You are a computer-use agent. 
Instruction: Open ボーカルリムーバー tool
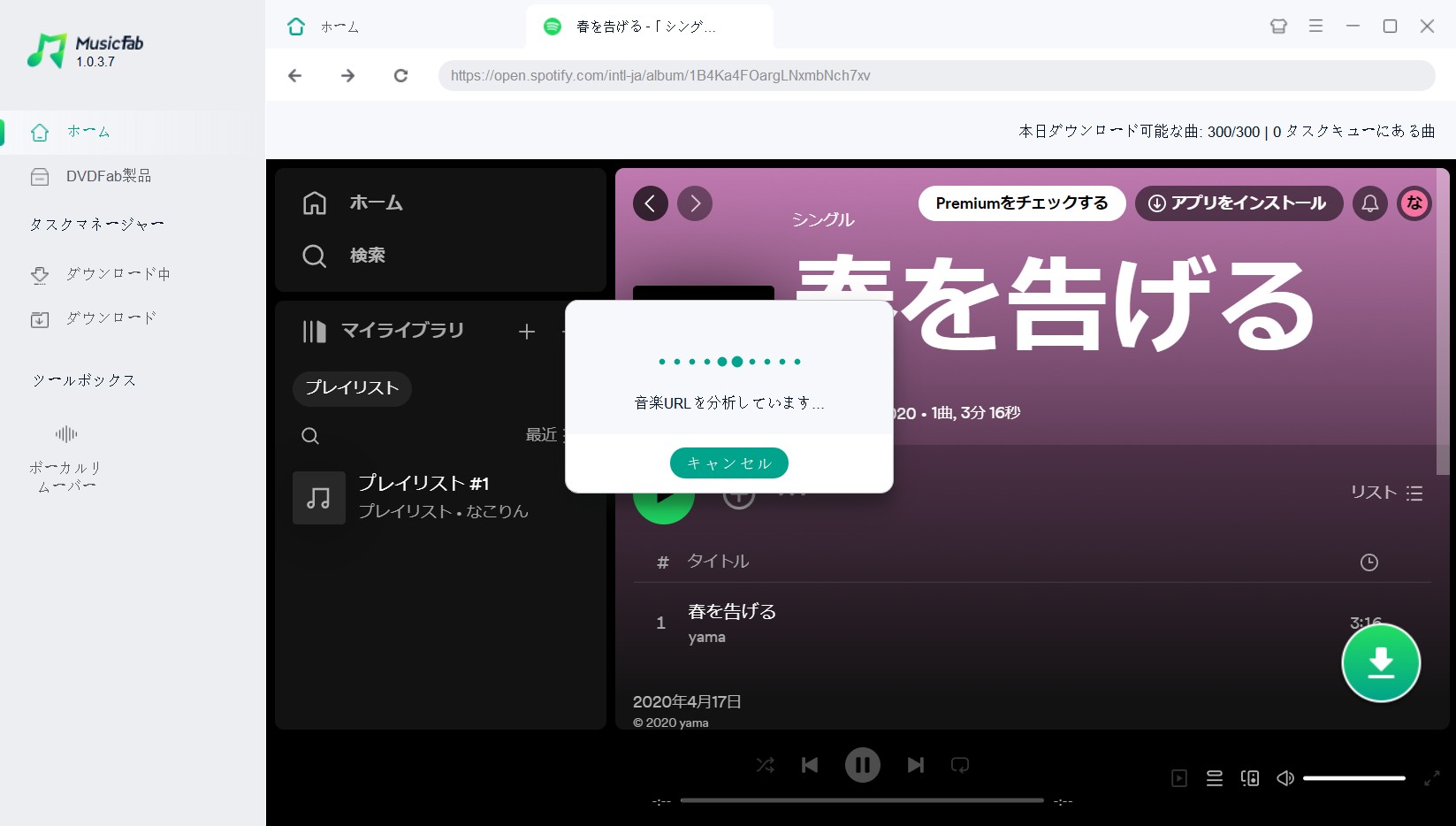[66, 459]
